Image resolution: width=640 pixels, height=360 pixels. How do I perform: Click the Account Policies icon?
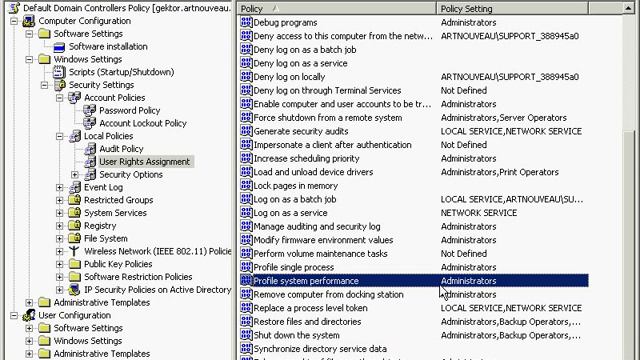tap(75, 98)
